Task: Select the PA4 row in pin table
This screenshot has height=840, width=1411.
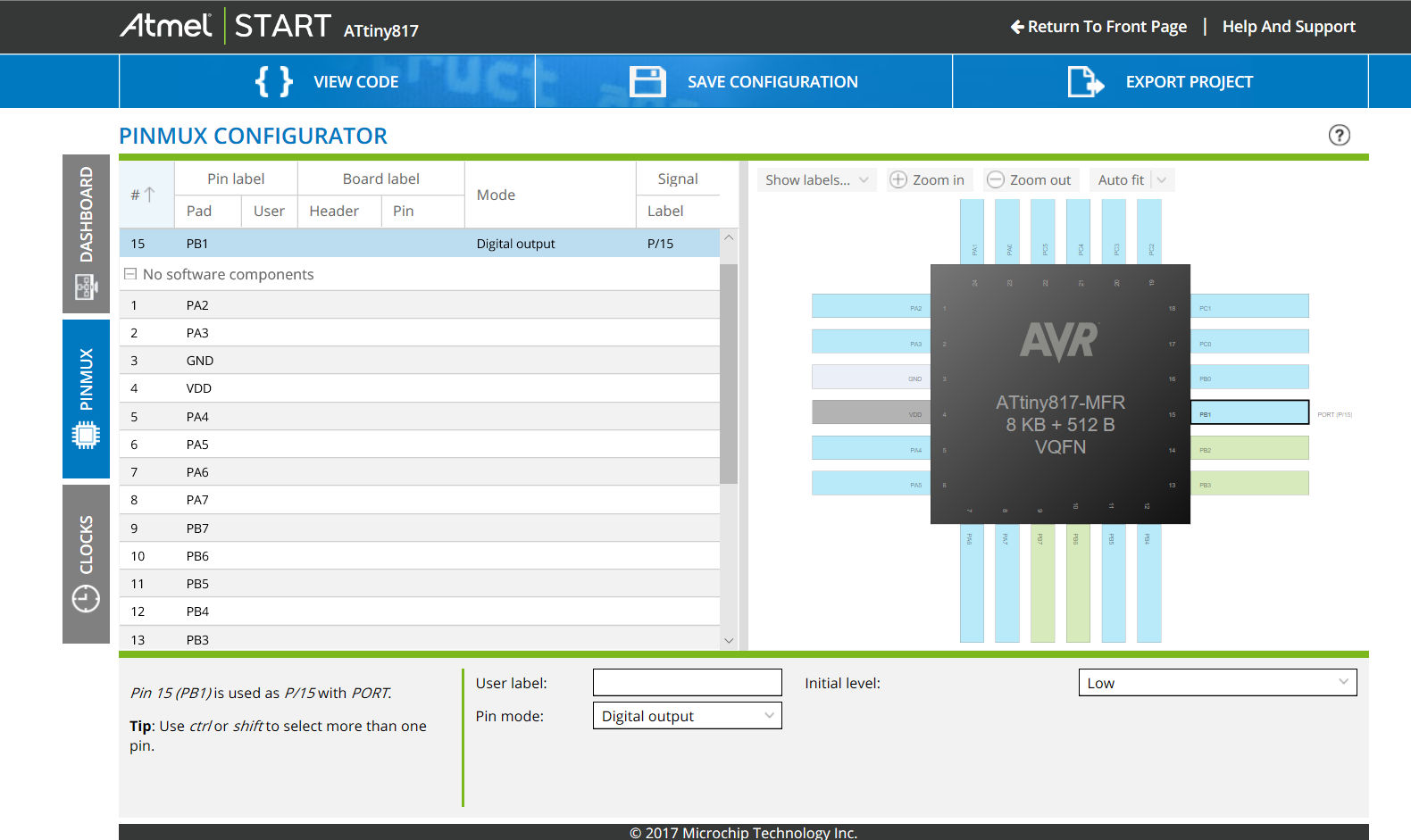Action: (x=420, y=416)
